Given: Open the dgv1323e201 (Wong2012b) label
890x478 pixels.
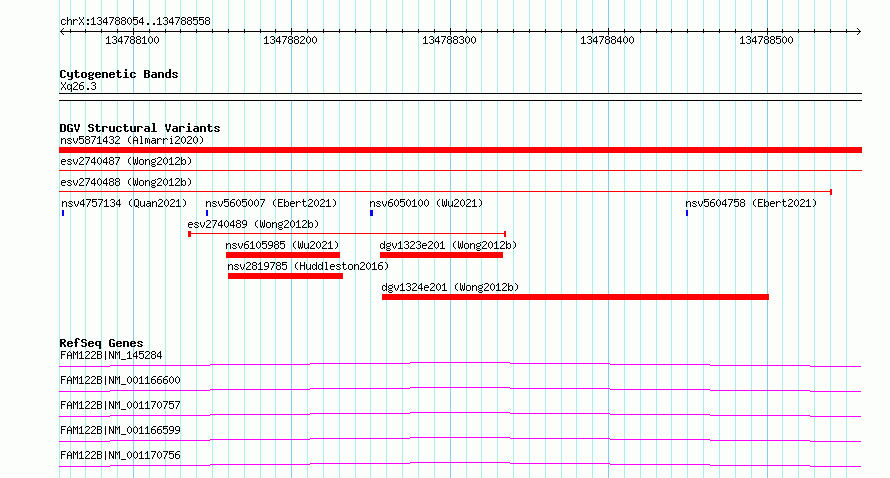Looking at the screenshot, I should click(x=448, y=245).
